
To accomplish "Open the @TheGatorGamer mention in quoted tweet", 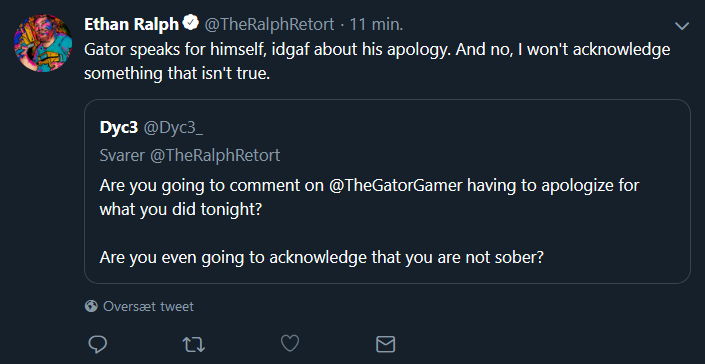I will [x=396, y=185].
